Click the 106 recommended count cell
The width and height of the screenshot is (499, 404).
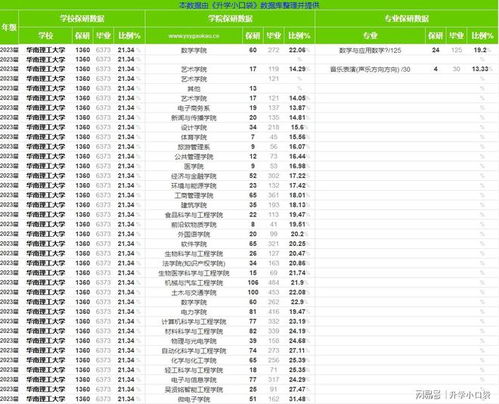coord(253,282)
